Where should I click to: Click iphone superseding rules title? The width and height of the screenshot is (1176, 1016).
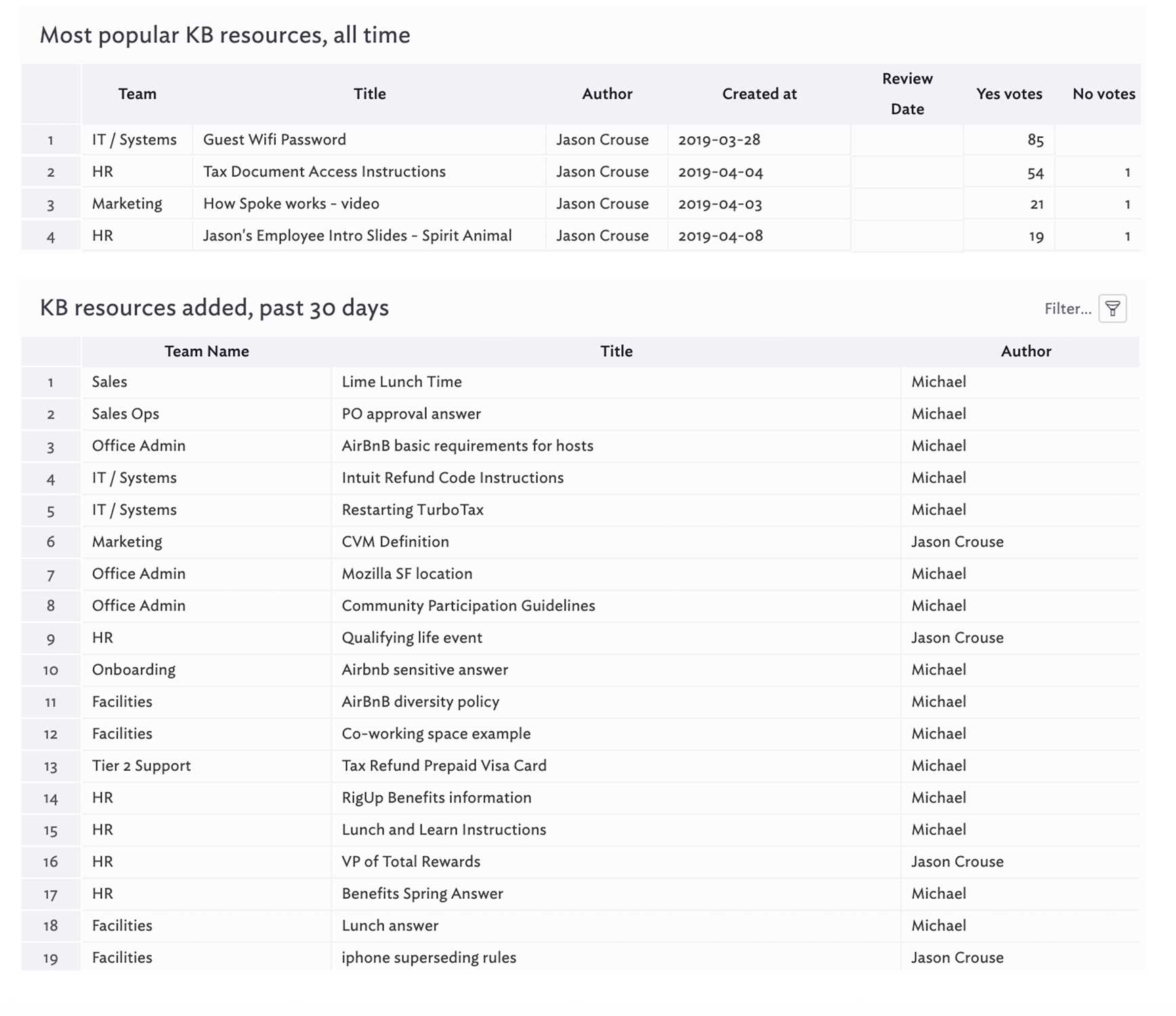429,958
